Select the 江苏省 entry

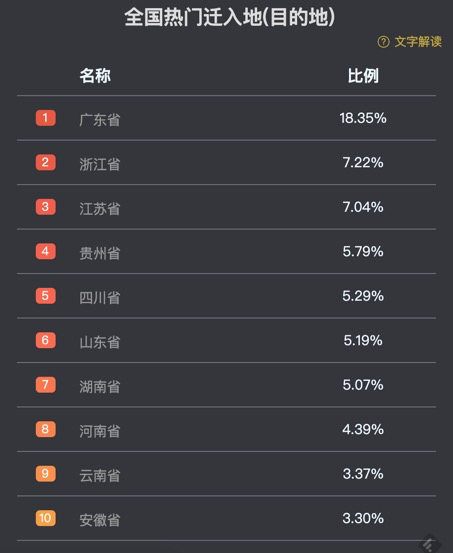100,209
